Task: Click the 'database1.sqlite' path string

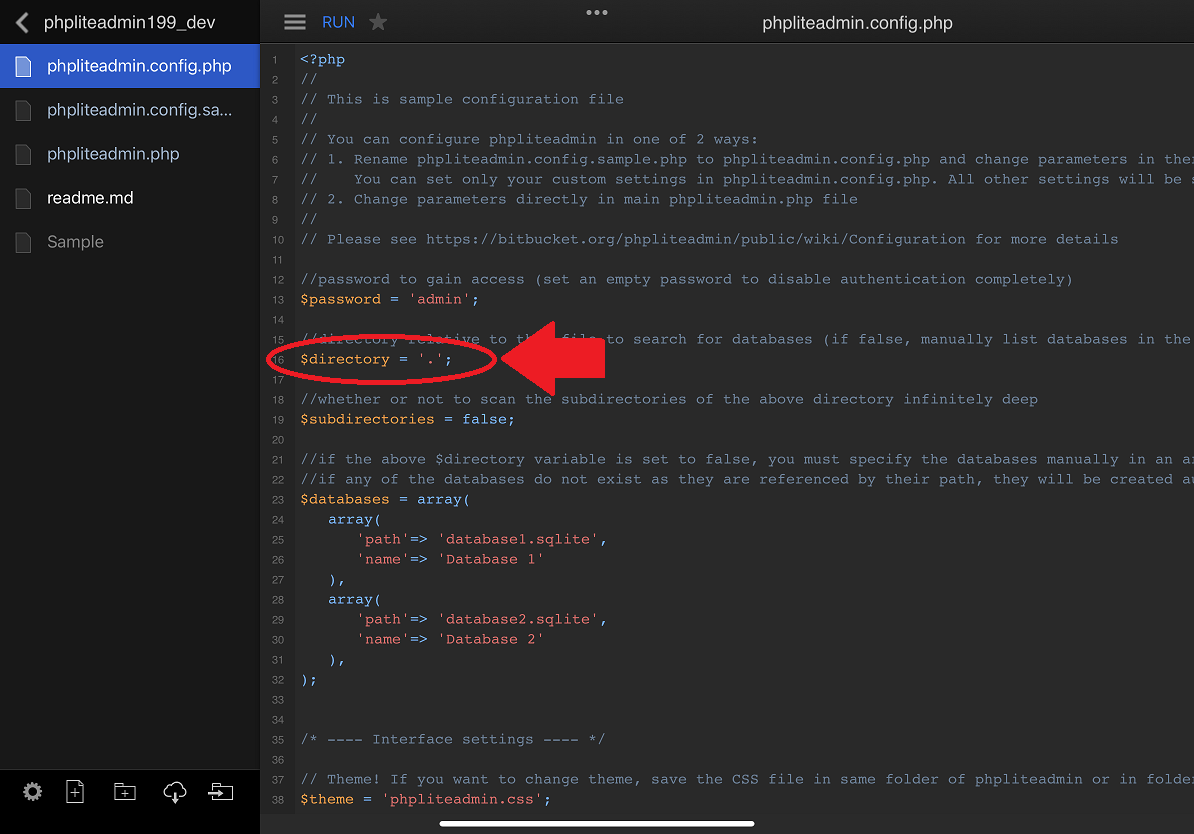Action: [518, 539]
